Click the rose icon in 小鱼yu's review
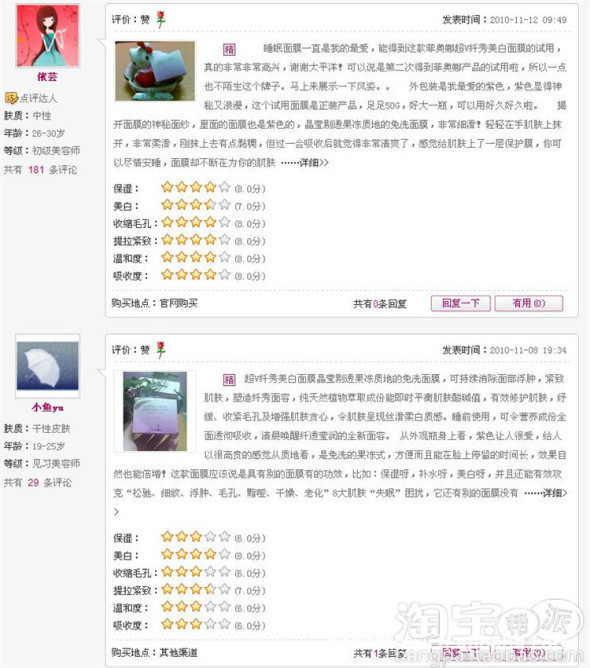The image size is (590, 668). pyautogui.click(x=161, y=350)
